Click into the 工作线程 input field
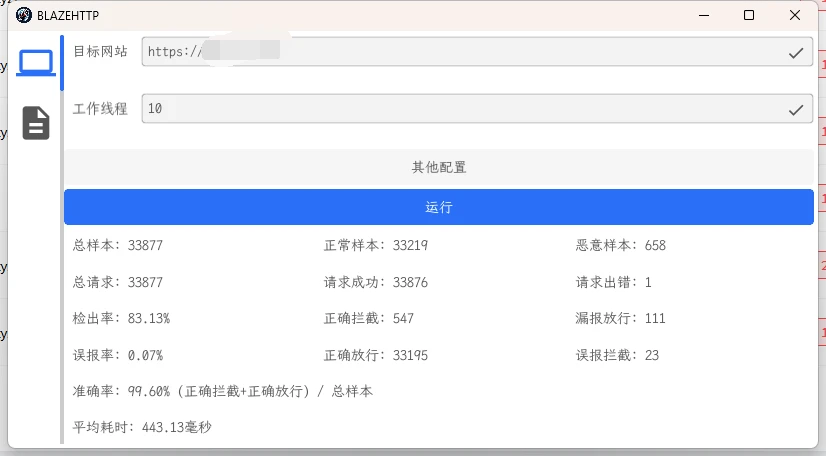Image resolution: width=826 pixels, height=456 pixels. coord(460,109)
